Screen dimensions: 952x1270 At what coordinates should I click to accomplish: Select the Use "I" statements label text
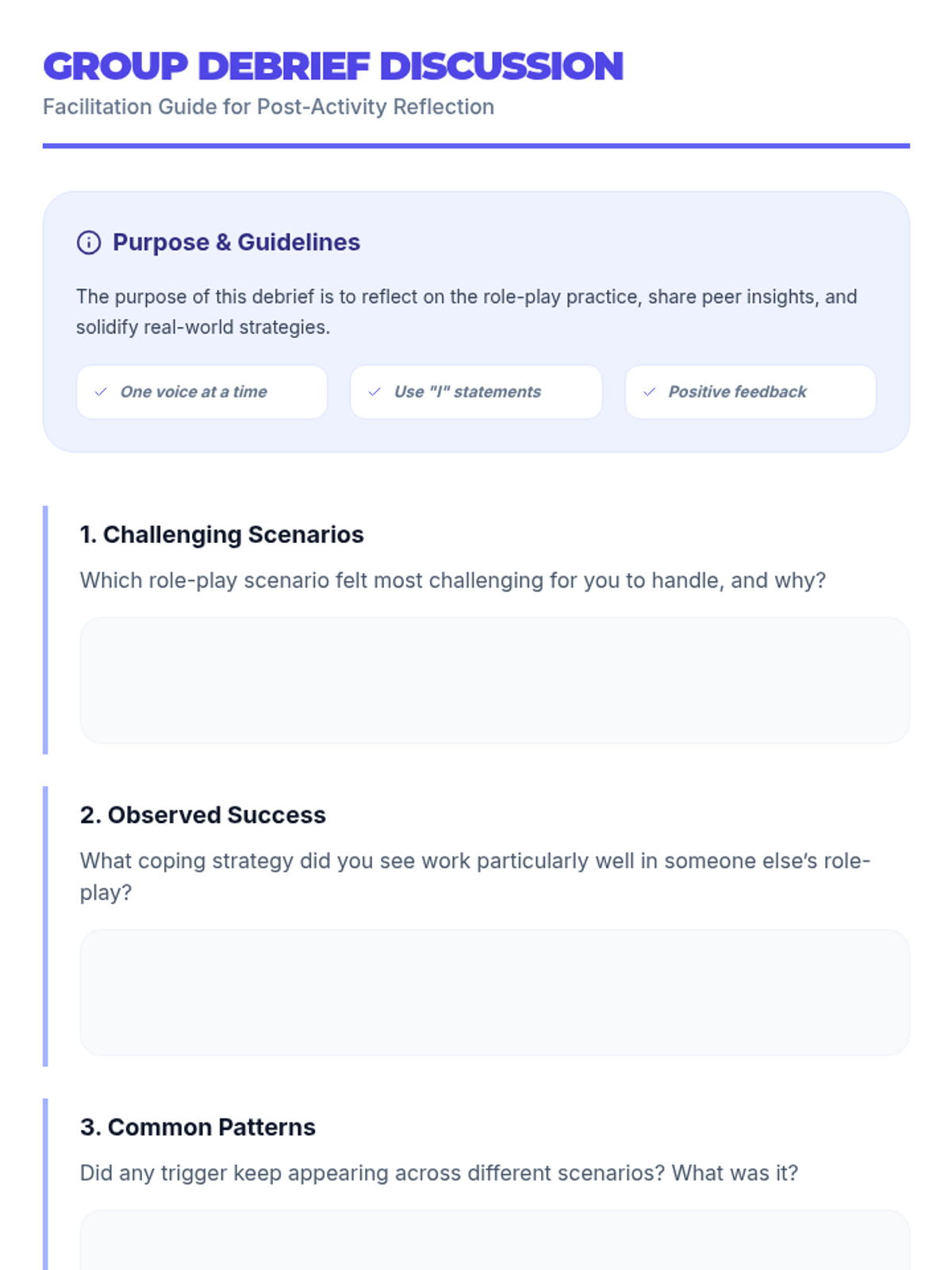[x=467, y=392]
